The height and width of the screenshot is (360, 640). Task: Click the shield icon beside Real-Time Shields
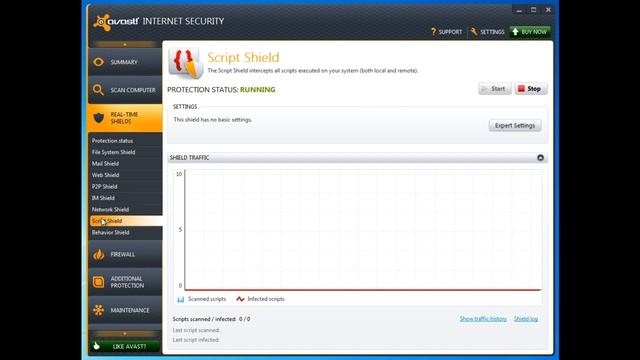tap(98, 118)
